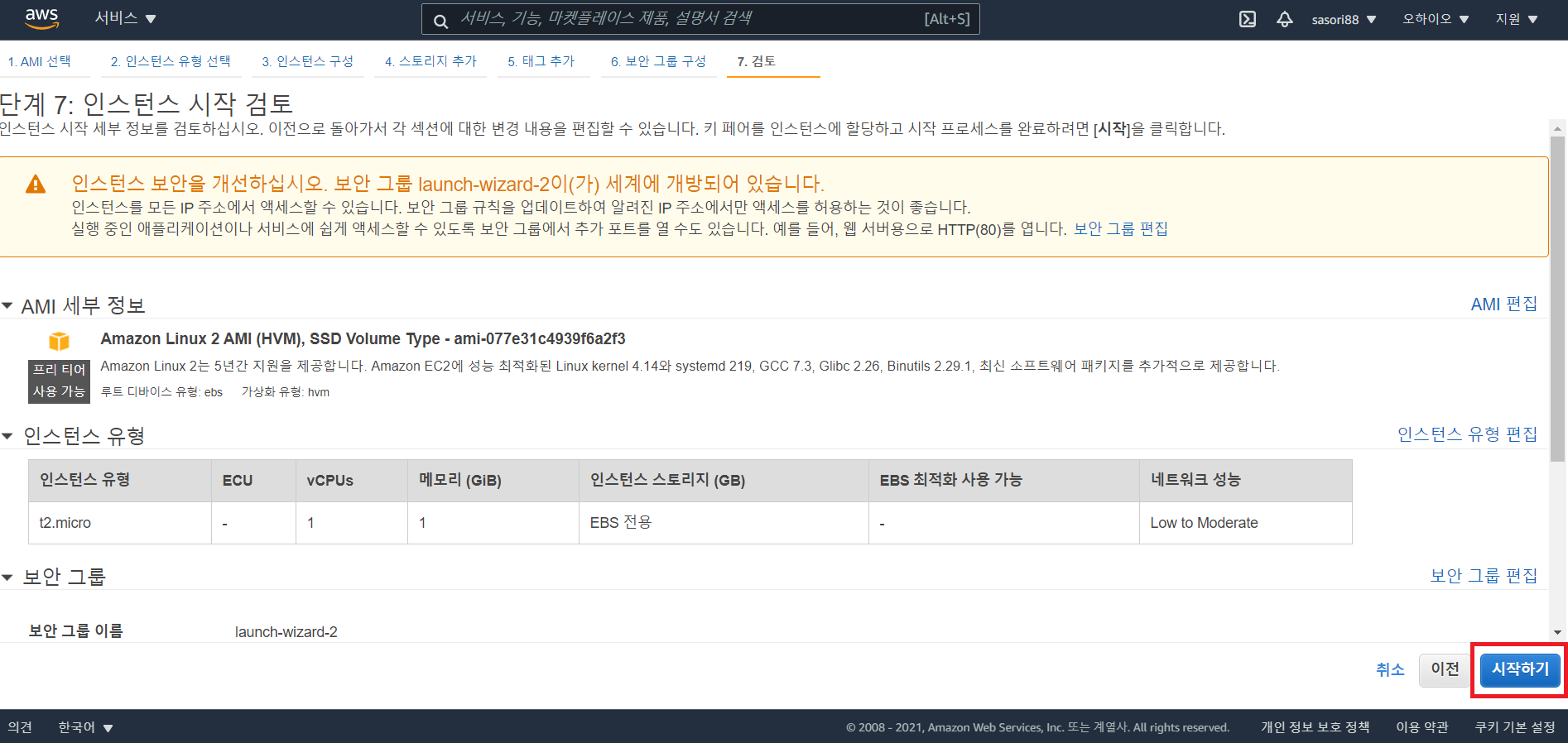Click the 인스턴스 유형 편집 link

pos(1467,434)
